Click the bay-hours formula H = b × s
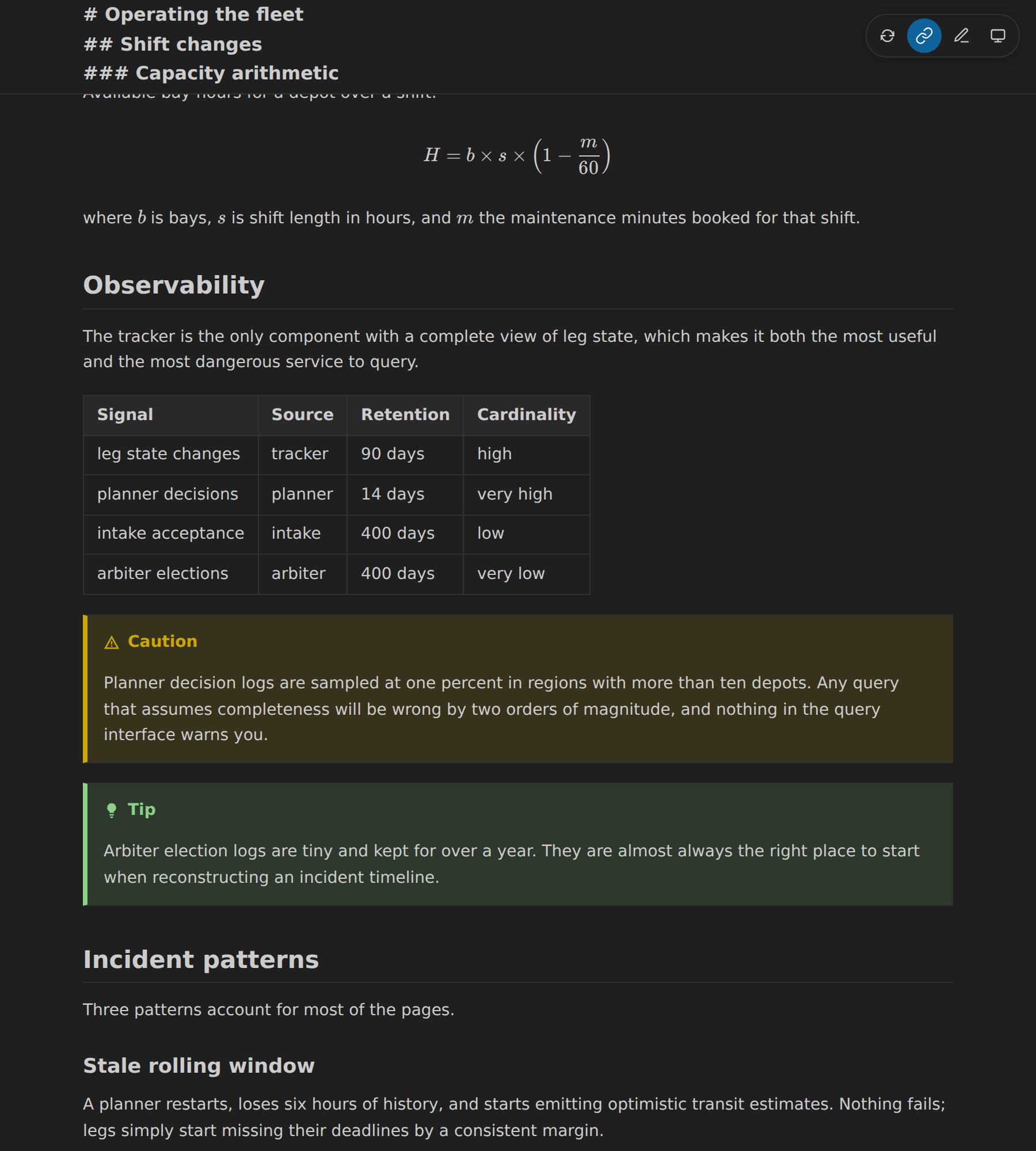The width and height of the screenshot is (1036, 1151). [517, 155]
